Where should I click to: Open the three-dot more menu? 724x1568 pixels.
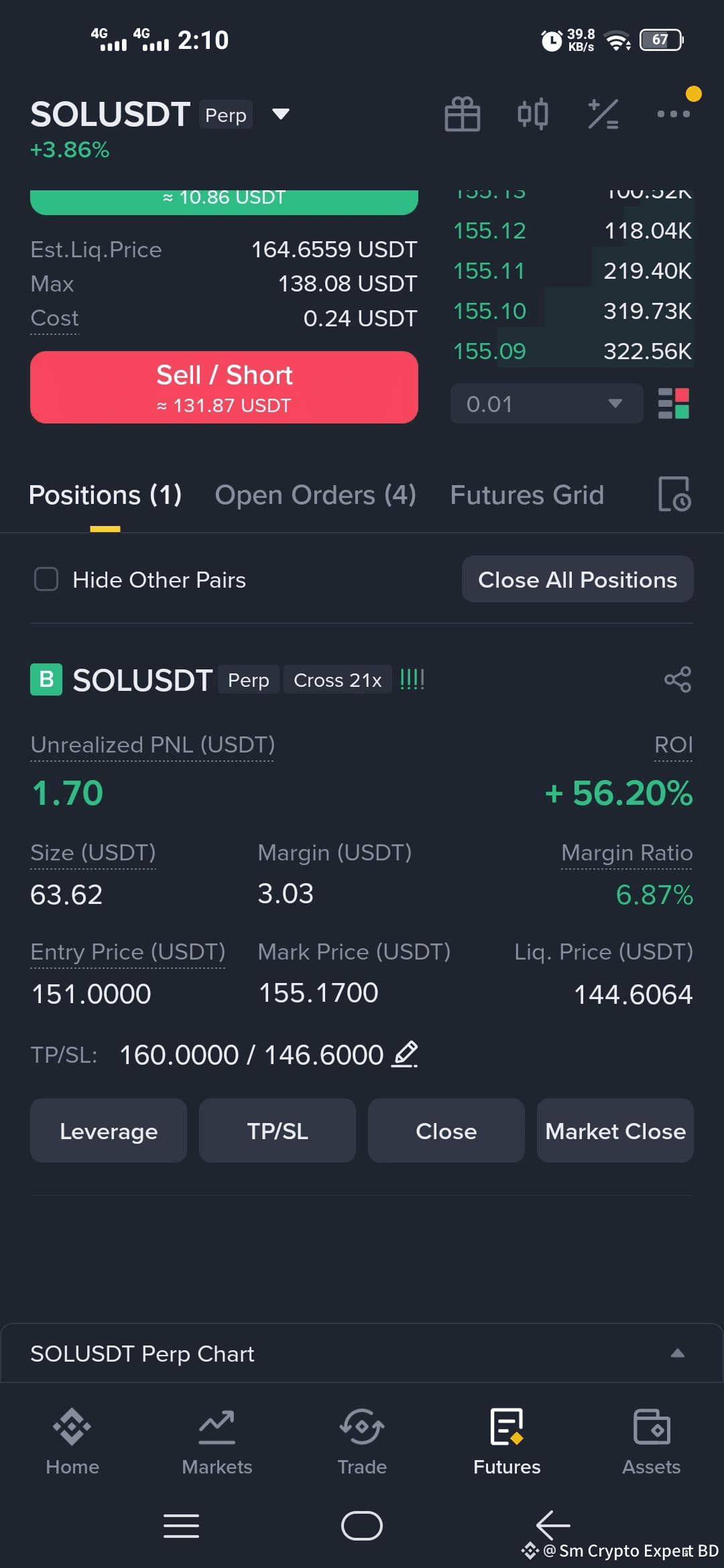click(673, 114)
